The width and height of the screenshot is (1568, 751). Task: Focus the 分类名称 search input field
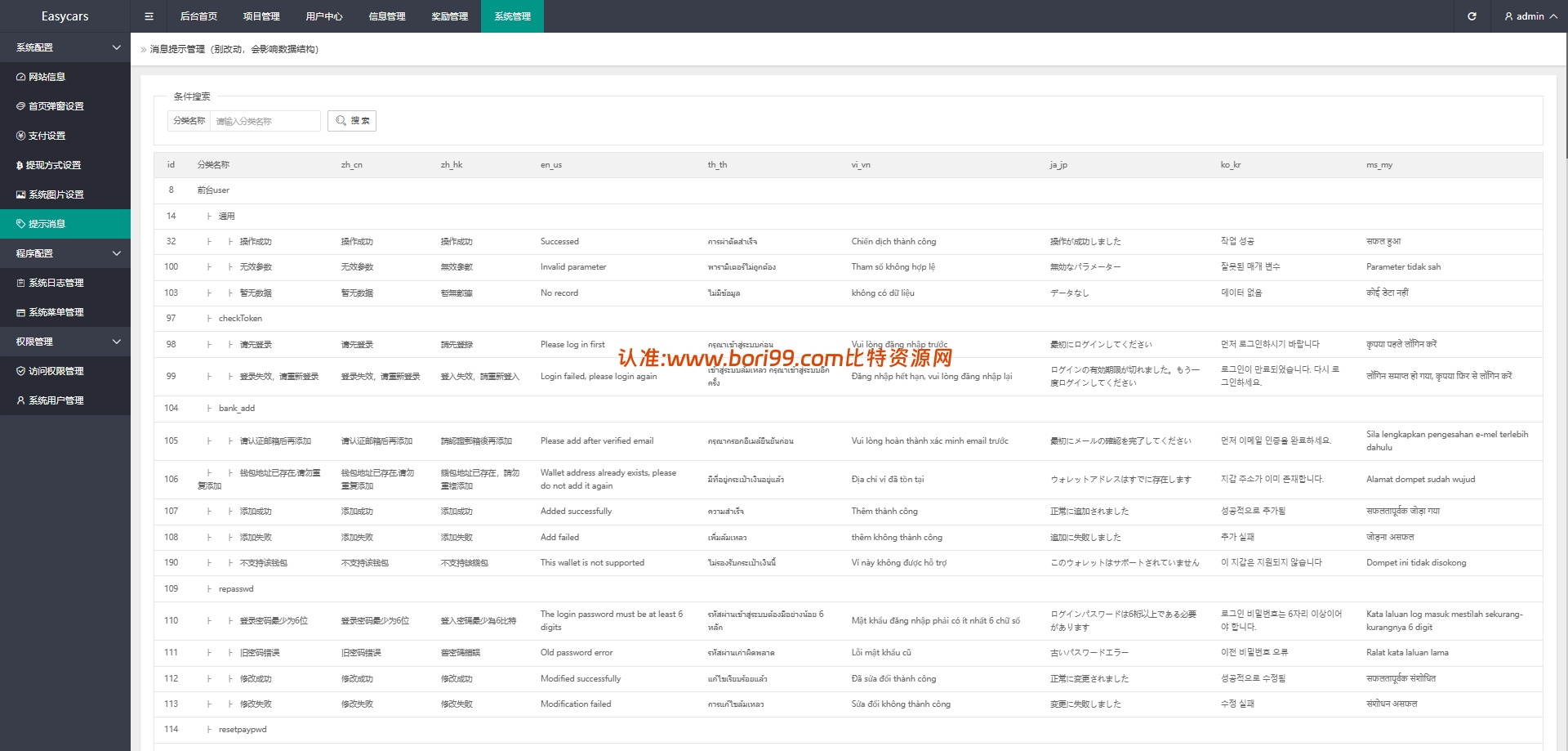point(265,121)
